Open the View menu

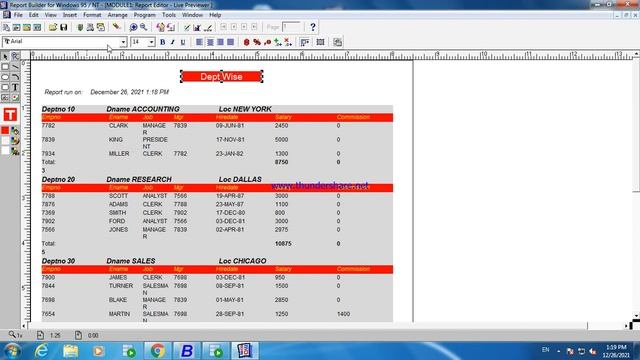(x=51, y=15)
